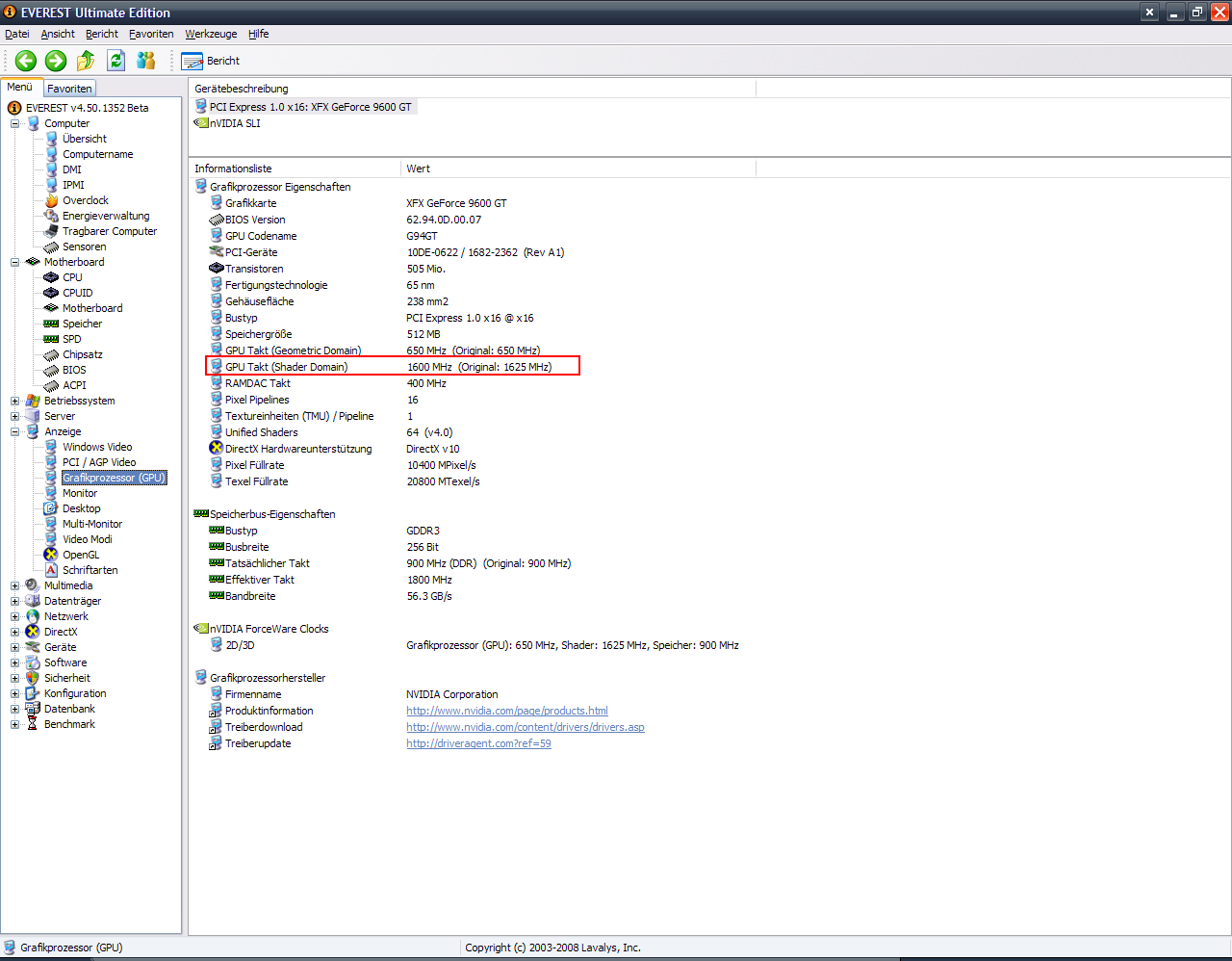
Task: Click the Informationsliste column header
Action: 295,169
